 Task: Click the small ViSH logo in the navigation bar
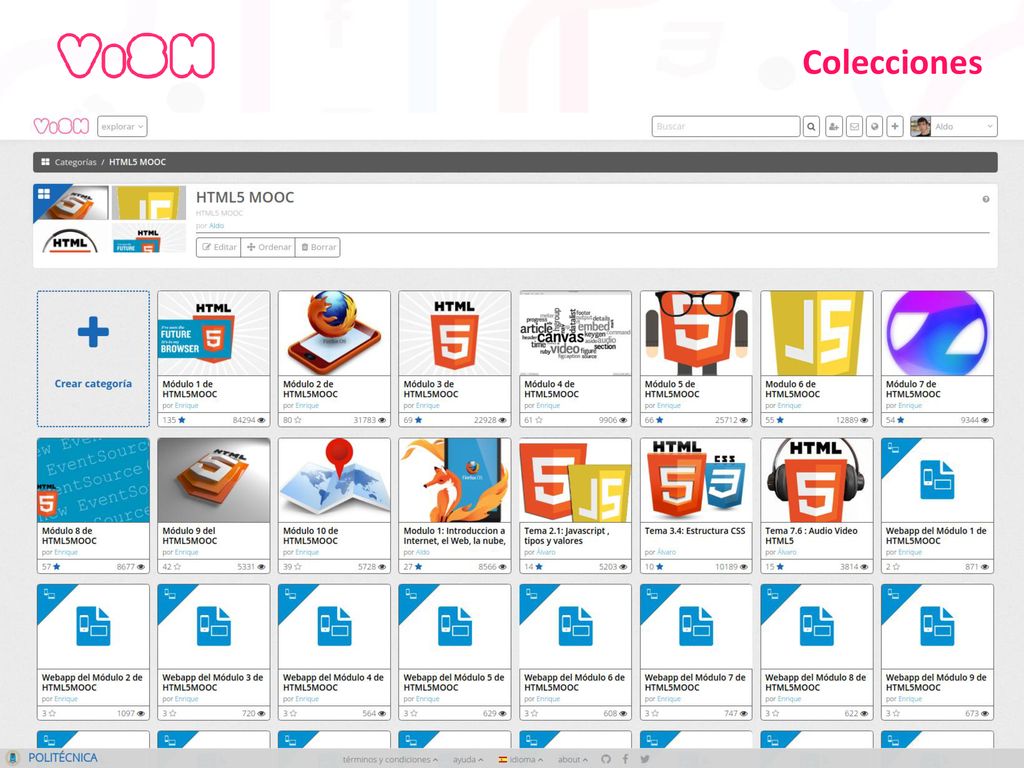(61, 126)
